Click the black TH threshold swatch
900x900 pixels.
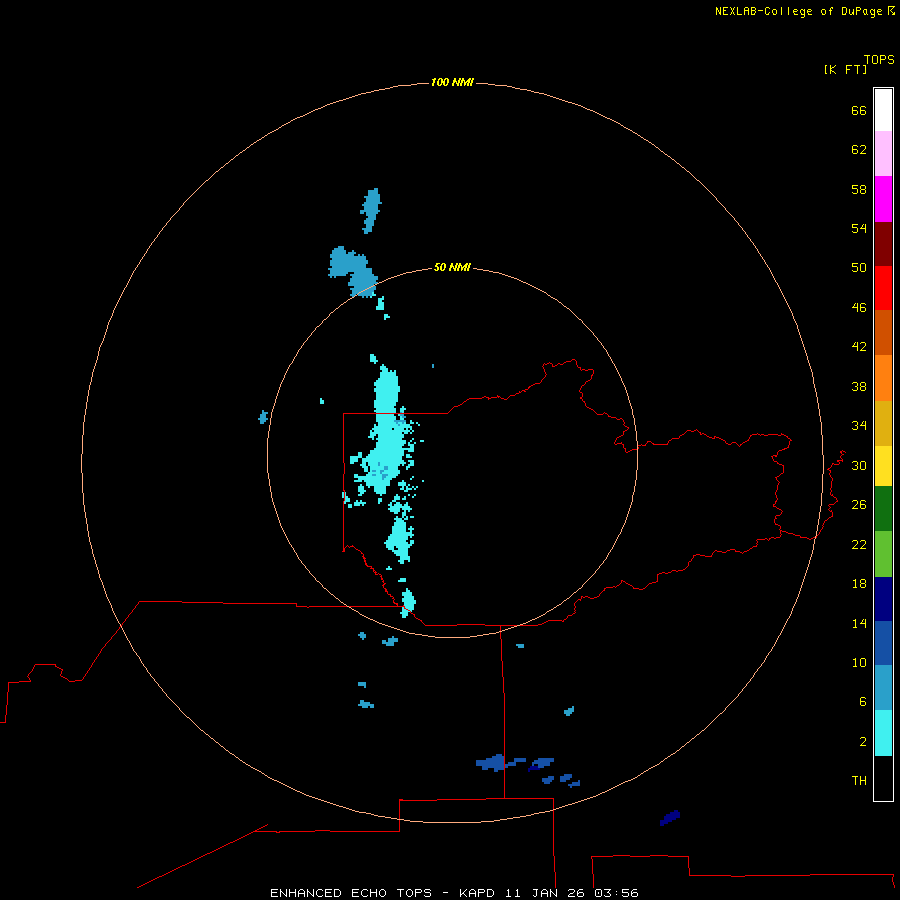click(883, 778)
